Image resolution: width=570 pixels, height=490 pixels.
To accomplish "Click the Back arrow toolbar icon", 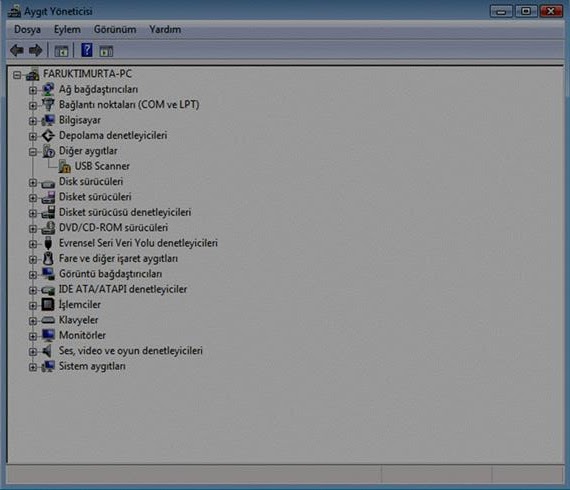I will [x=17, y=50].
